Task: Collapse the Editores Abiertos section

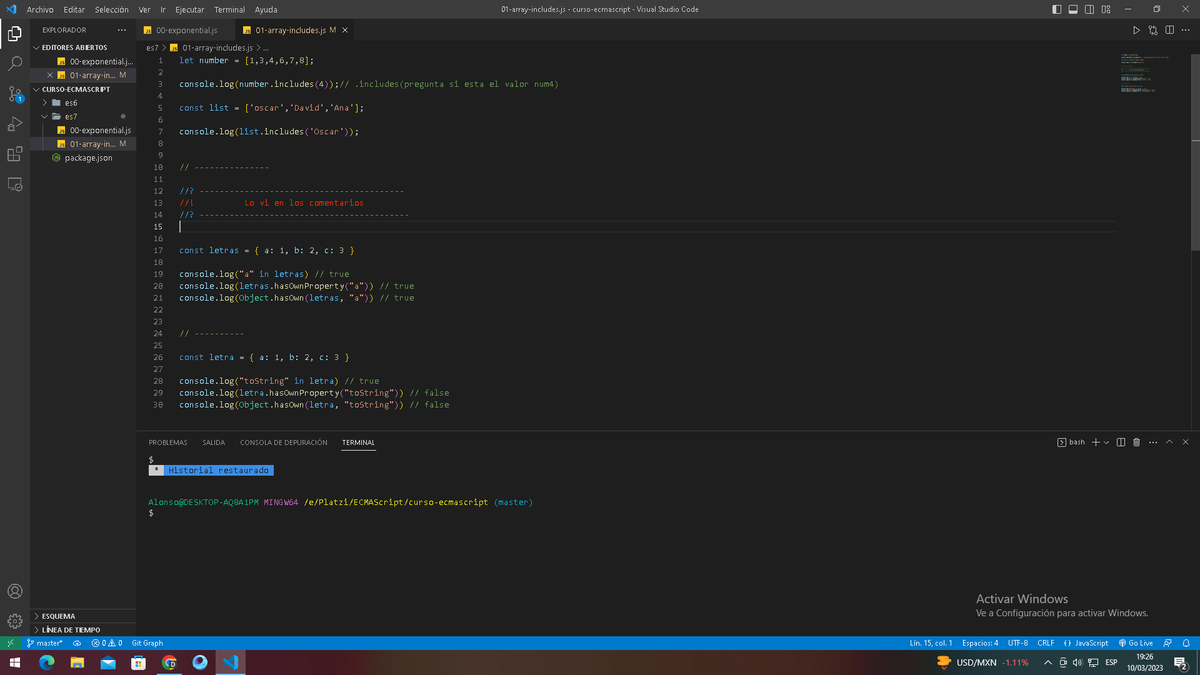Action: (x=83, y=47)
